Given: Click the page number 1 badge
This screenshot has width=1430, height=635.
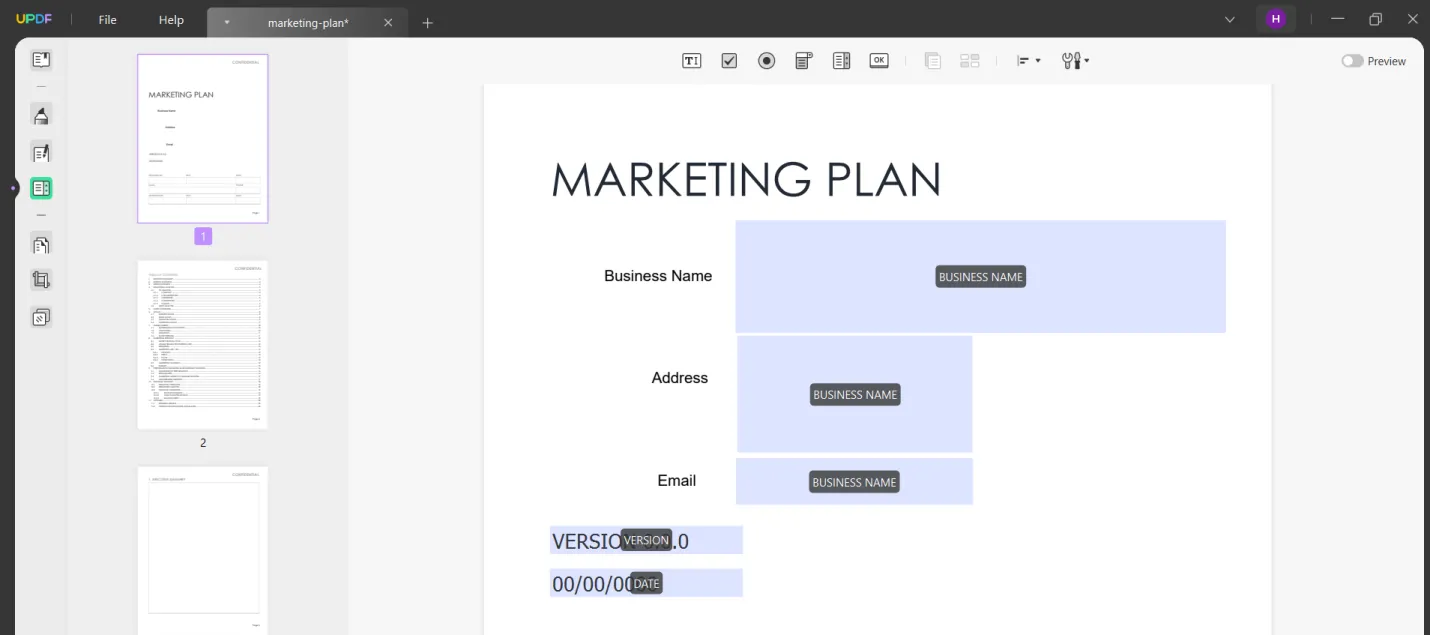Looking at the screenshot, I should [x=203, y=237].
